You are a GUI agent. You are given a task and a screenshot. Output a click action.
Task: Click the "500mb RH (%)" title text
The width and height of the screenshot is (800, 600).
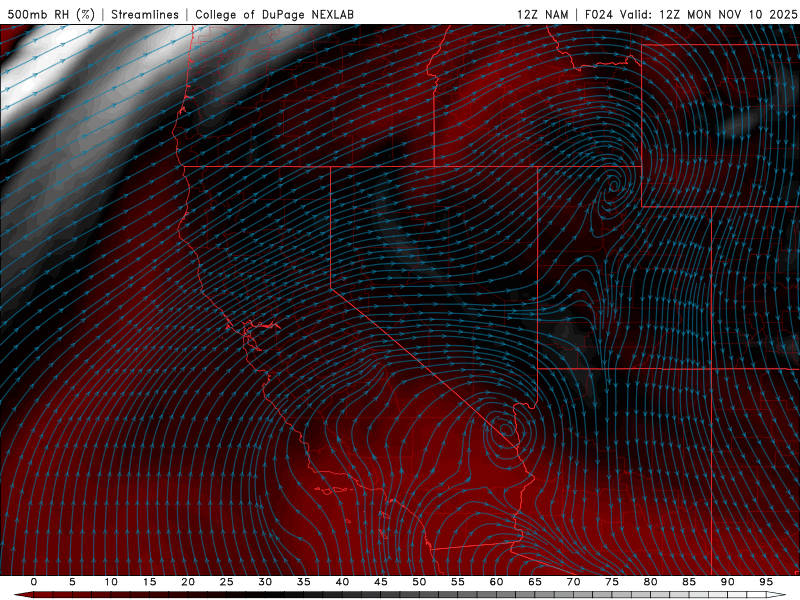click(x=51, y=14)
